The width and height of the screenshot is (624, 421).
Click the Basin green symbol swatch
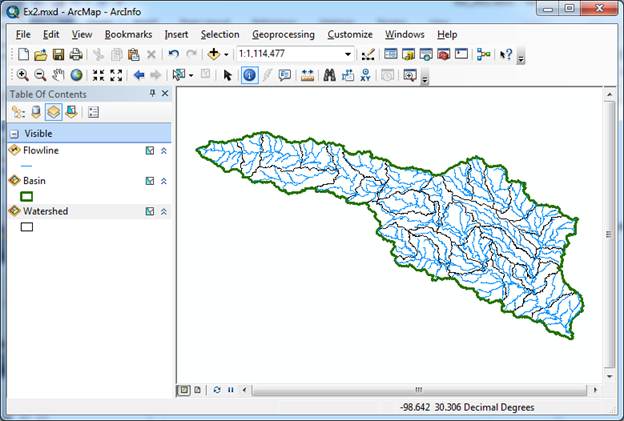[x=27, y=196]
